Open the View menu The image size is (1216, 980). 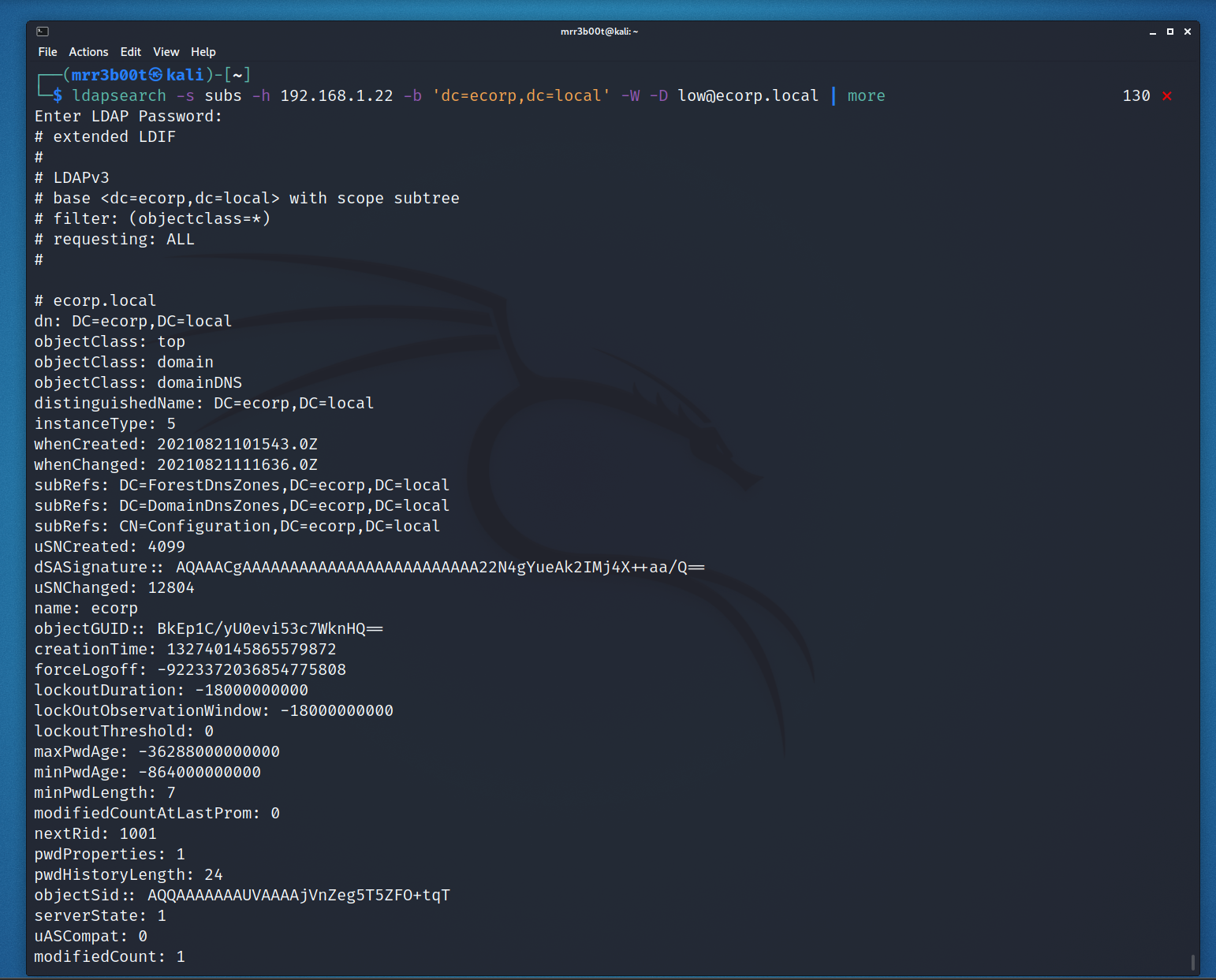(166, 52)
